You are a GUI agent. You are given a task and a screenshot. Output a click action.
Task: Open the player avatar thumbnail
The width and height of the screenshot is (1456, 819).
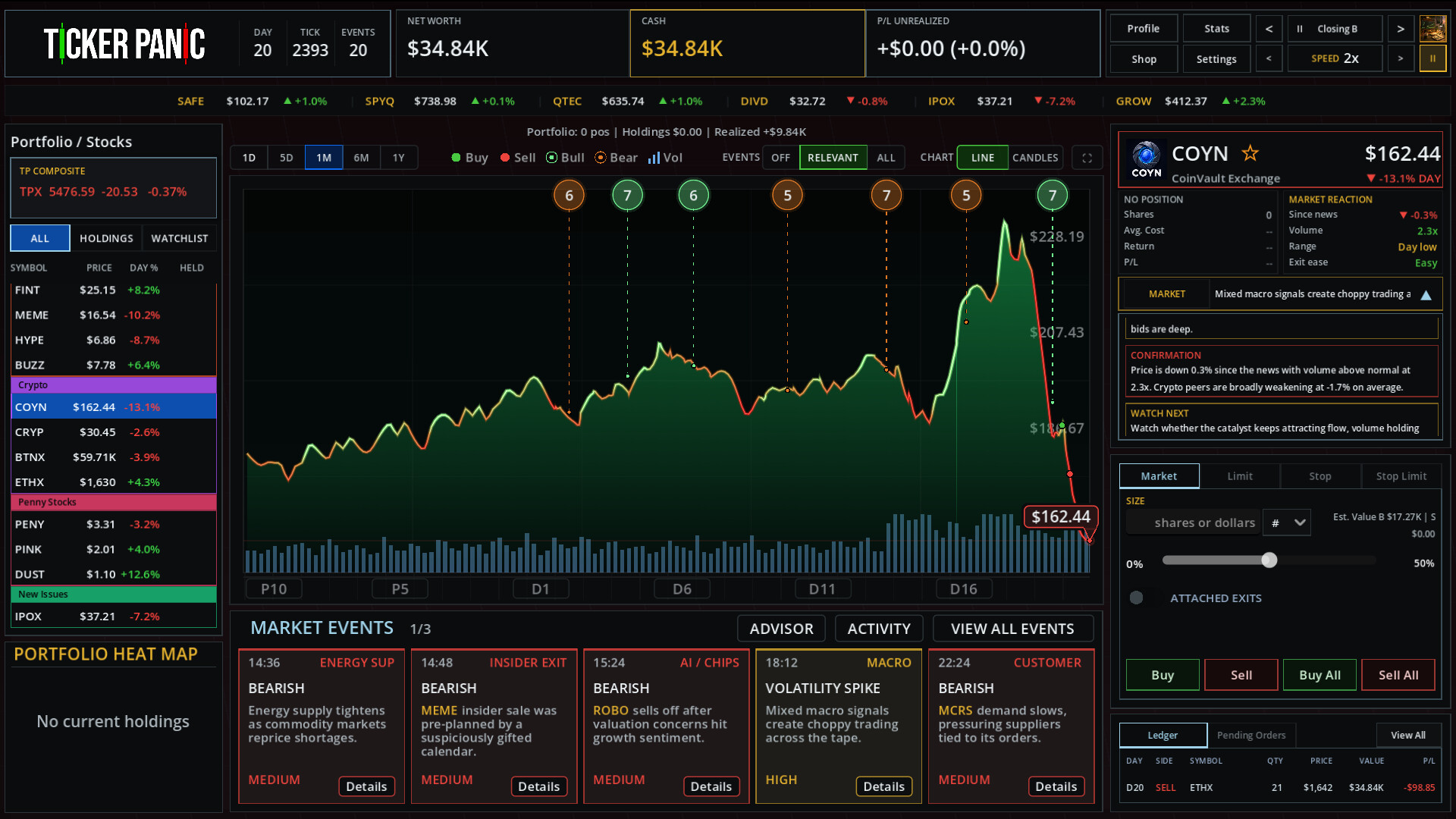[1432, 29]
